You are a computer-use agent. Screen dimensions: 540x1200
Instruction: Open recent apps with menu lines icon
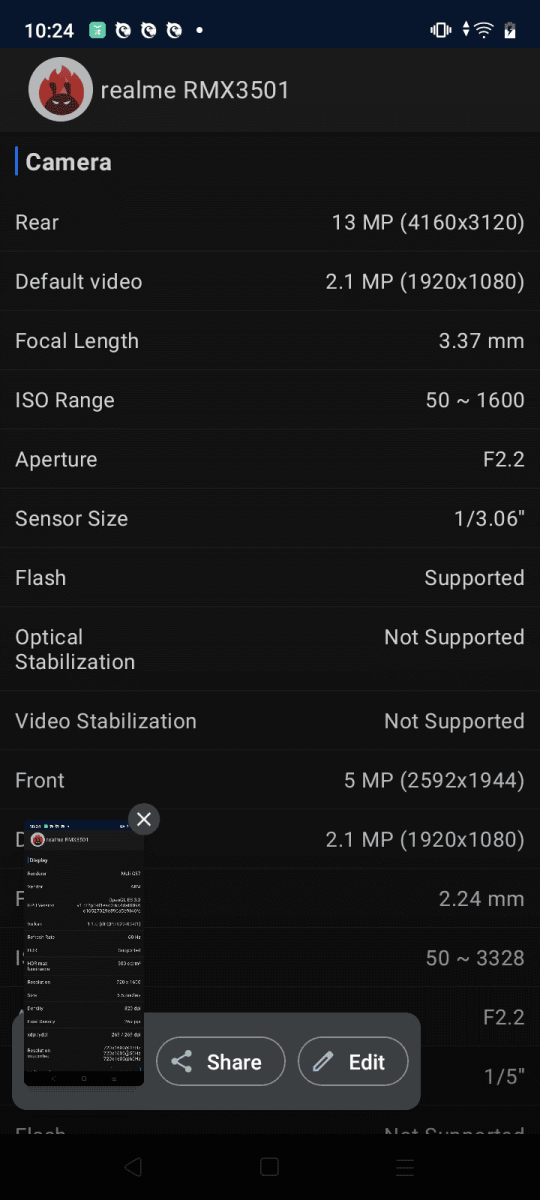tap(405, 1167)
